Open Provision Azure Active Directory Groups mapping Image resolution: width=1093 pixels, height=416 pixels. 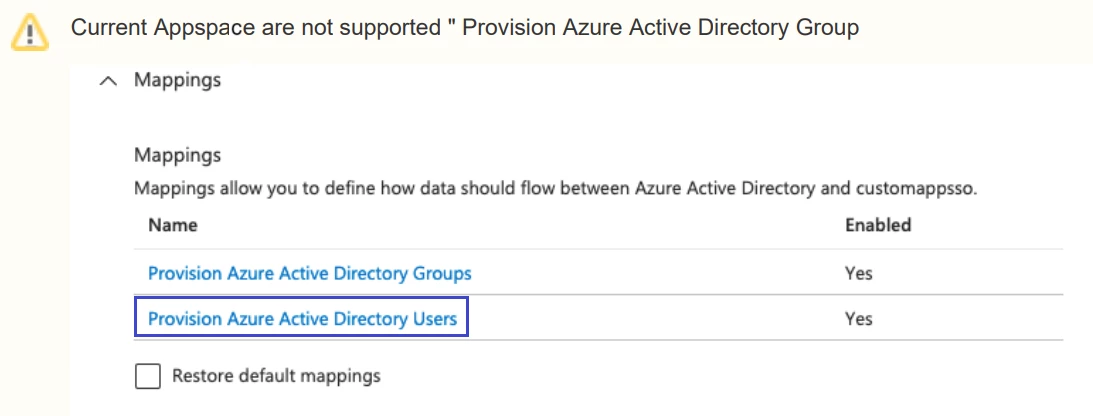pos(309,273)
